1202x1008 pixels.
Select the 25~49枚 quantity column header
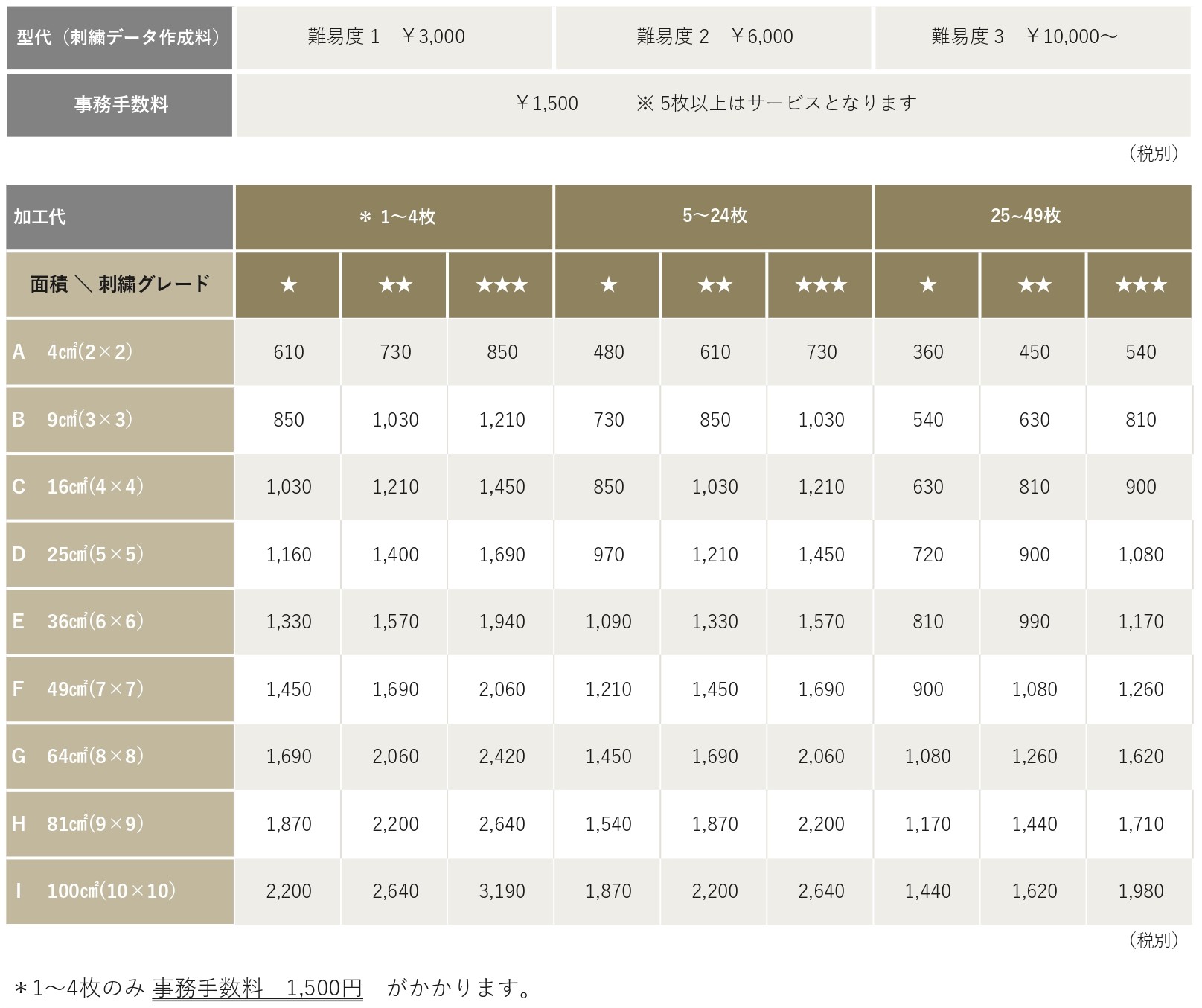pyautogui.click(x=1032, y=217)
